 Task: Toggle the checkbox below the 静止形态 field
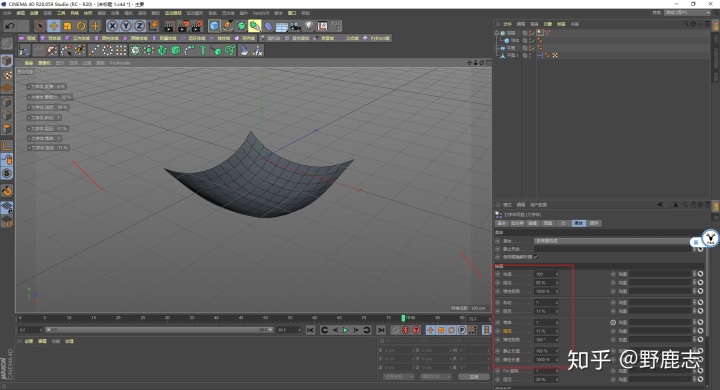(536, 257)
